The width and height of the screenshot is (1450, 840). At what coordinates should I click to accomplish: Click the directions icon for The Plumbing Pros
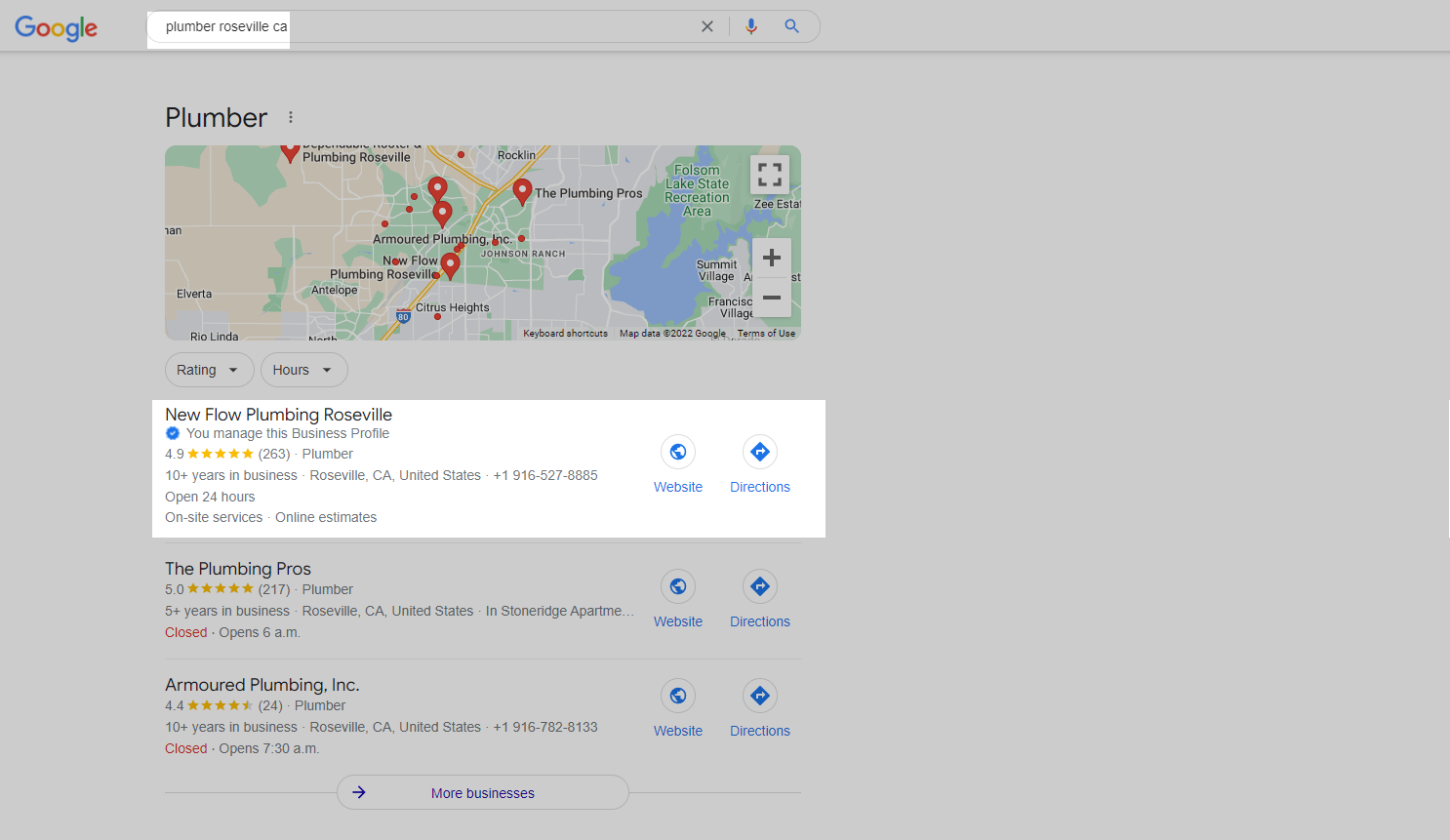pyautogui.click(x=760, y=586)
